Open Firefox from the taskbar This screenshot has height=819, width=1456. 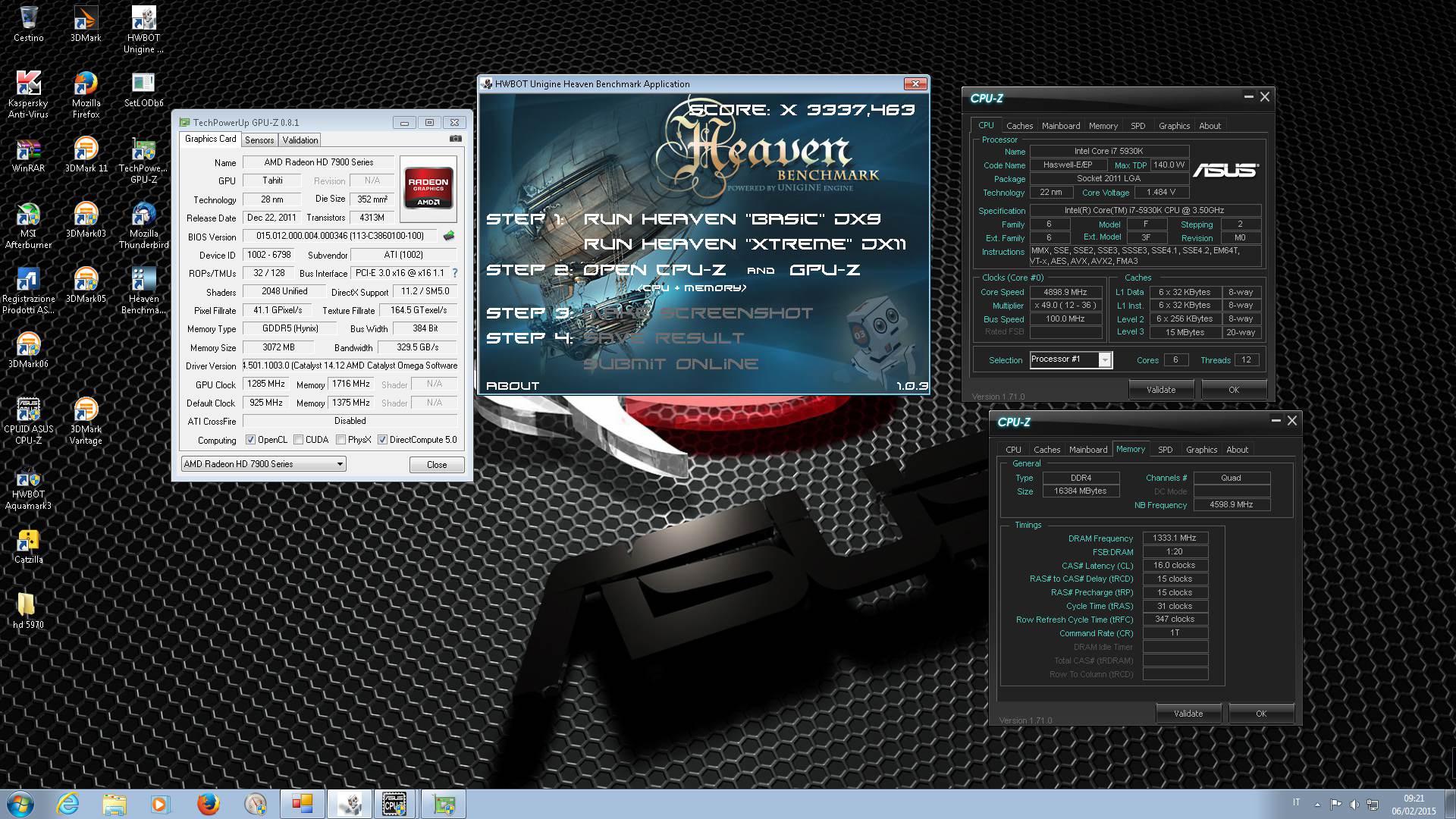point(208,804)
